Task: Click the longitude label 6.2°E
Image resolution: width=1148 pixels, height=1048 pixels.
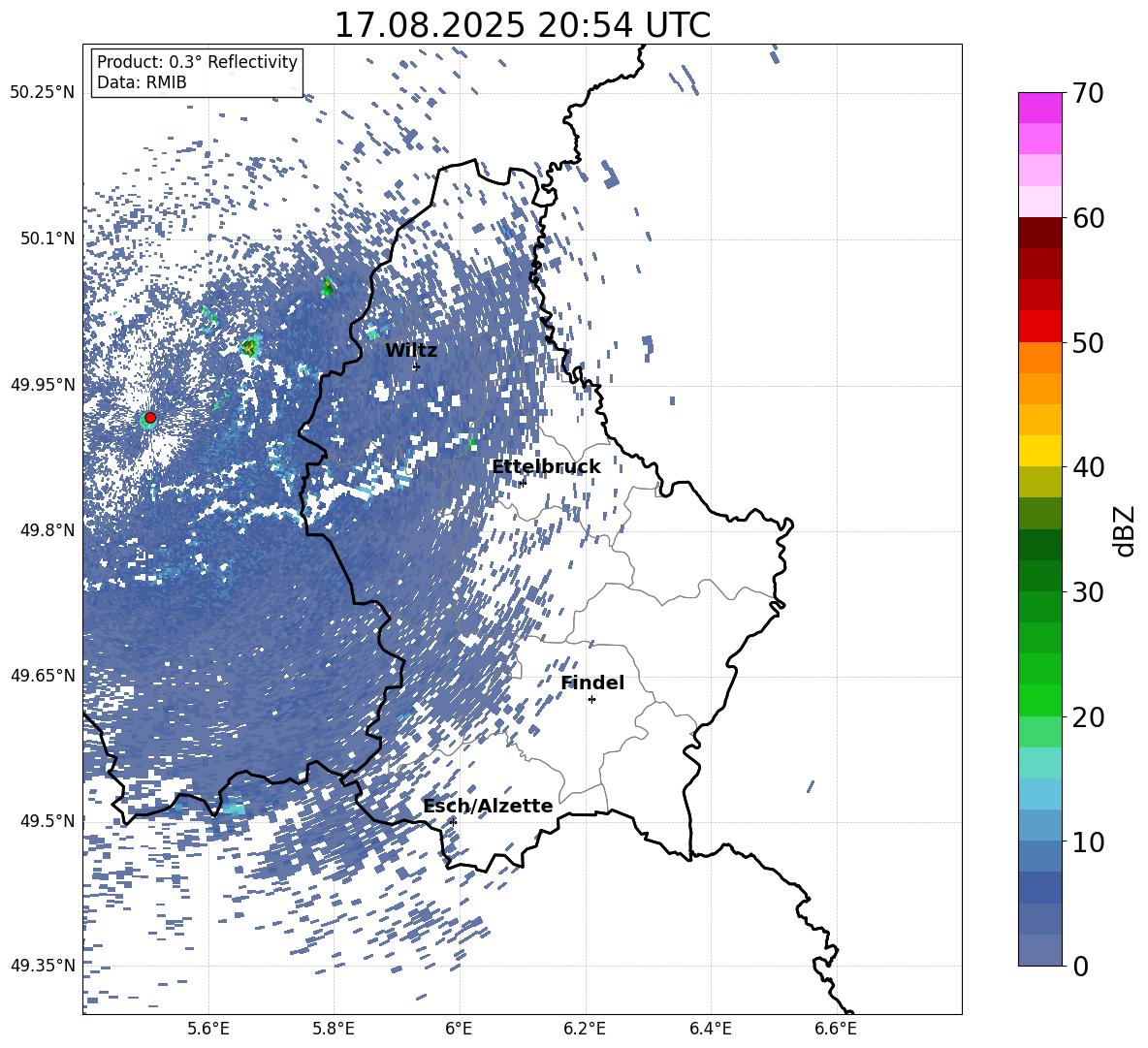Action: tap(585, 1029)
